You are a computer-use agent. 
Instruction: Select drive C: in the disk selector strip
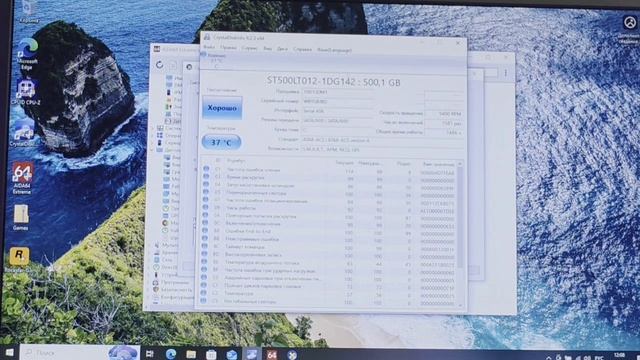[213, 60]
